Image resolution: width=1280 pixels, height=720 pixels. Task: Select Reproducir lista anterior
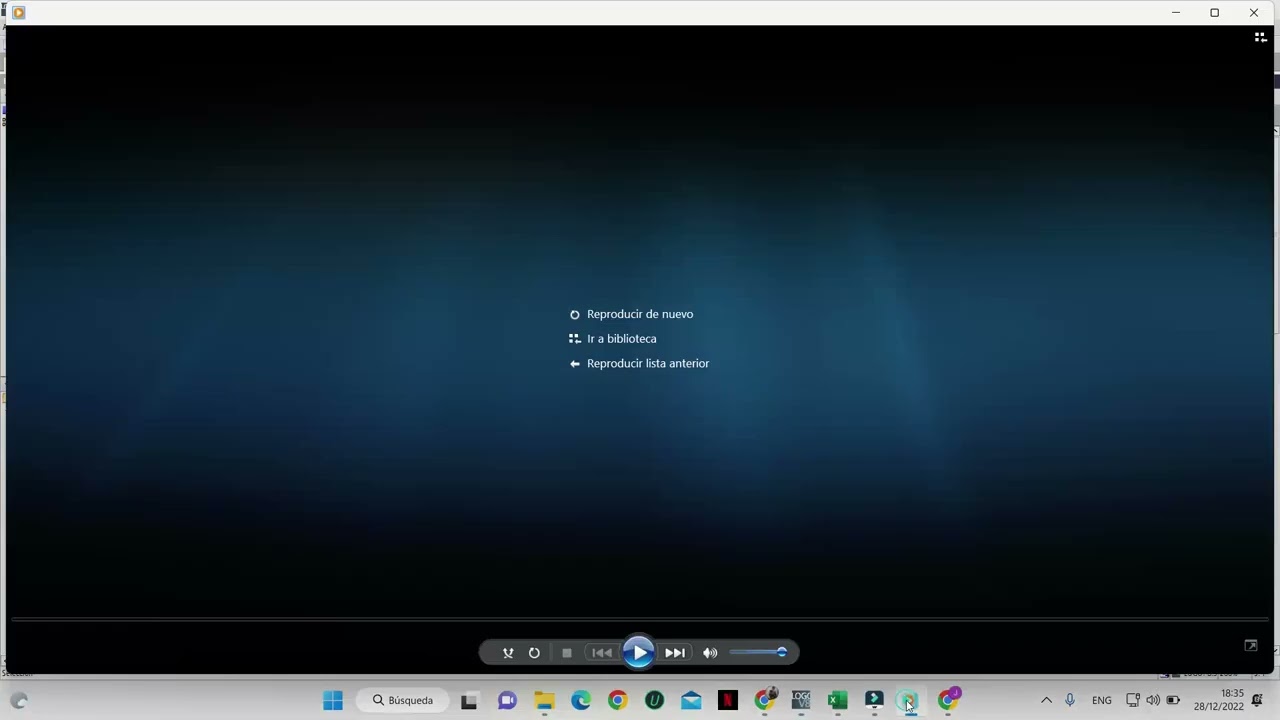648,363
